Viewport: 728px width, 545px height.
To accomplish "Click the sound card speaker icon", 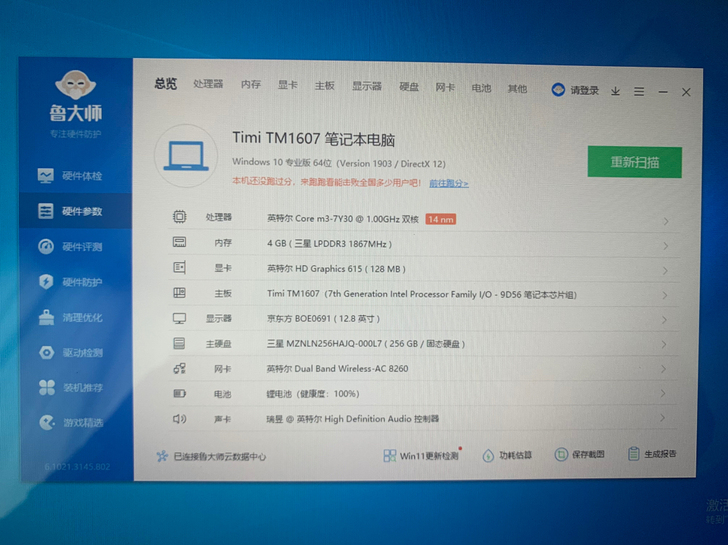I will 179,419.
